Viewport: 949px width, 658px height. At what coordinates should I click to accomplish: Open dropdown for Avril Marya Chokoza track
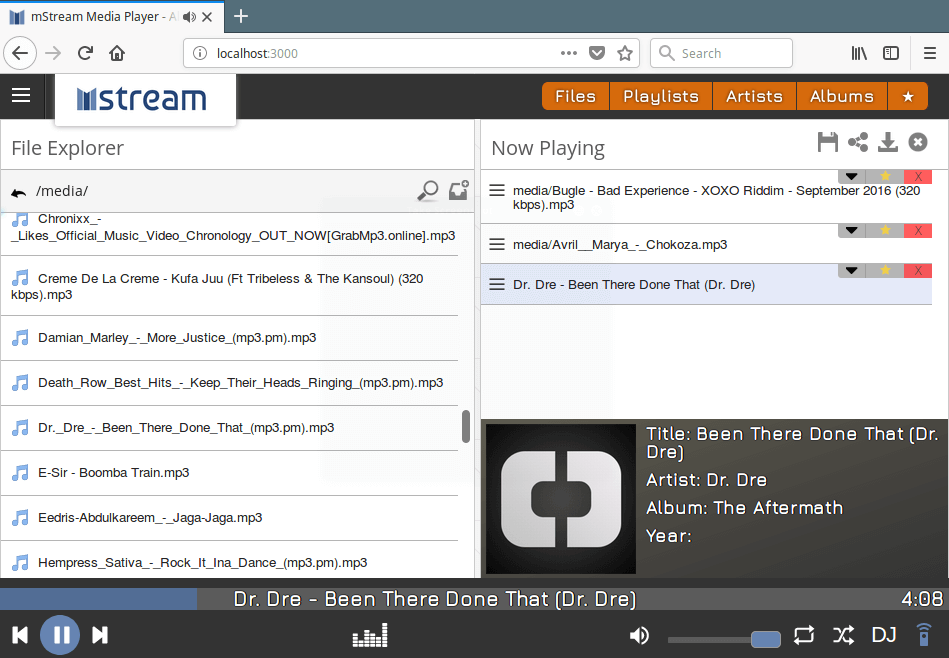[x=851, y=231]
